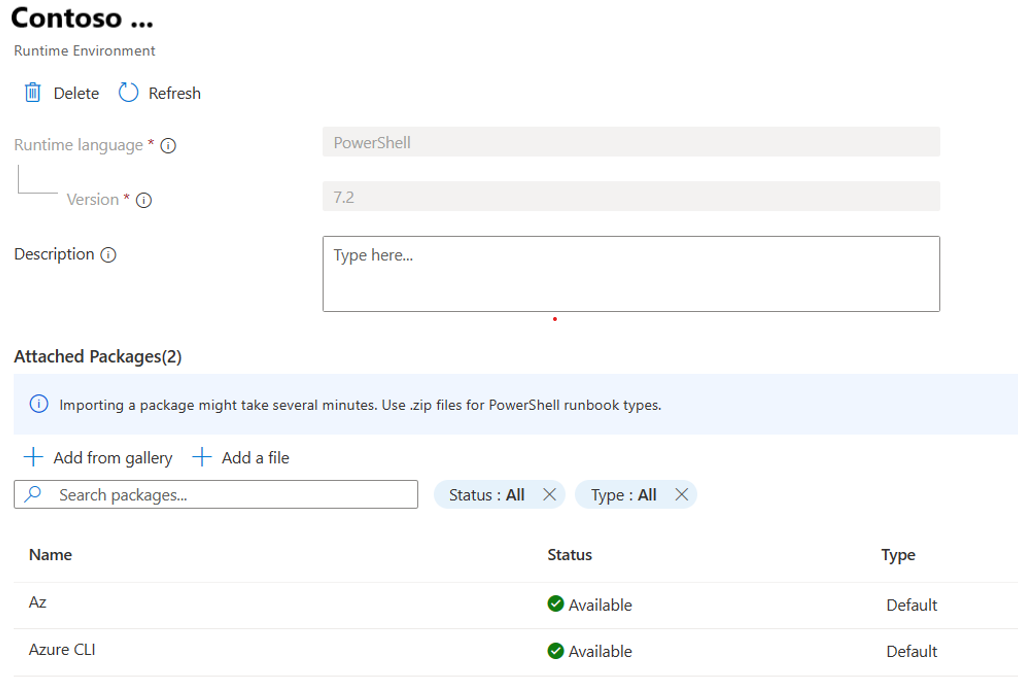
Task: Click Add from gallery
Action: 110,457
